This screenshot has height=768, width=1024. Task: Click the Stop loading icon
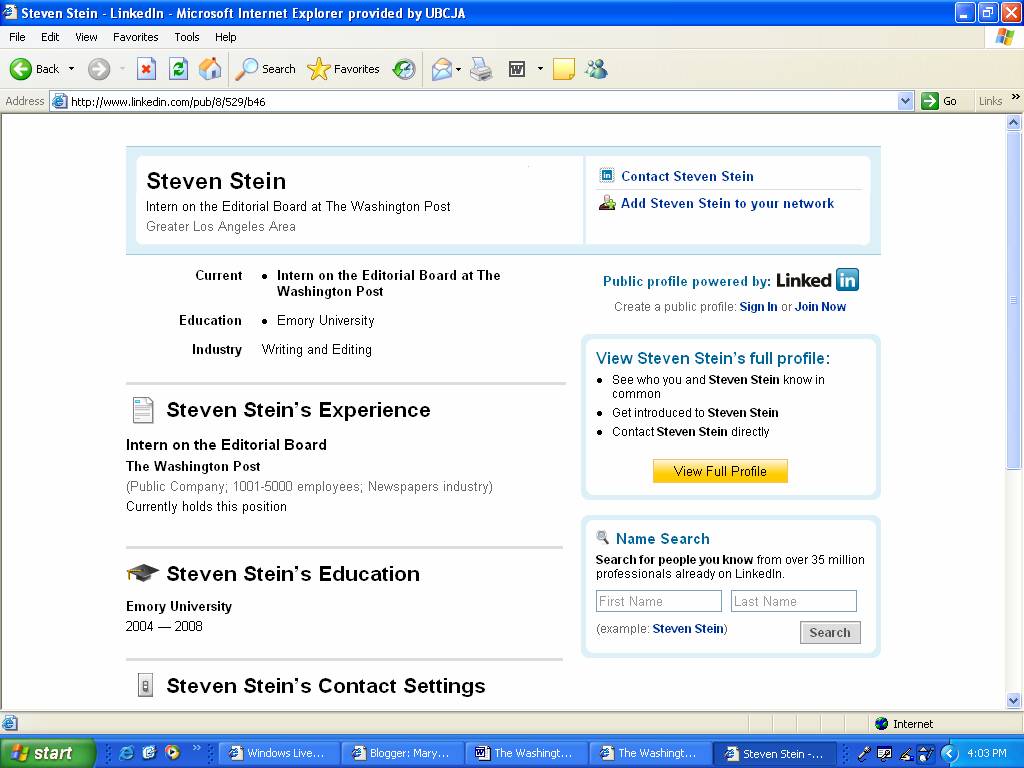coord(146,69)
